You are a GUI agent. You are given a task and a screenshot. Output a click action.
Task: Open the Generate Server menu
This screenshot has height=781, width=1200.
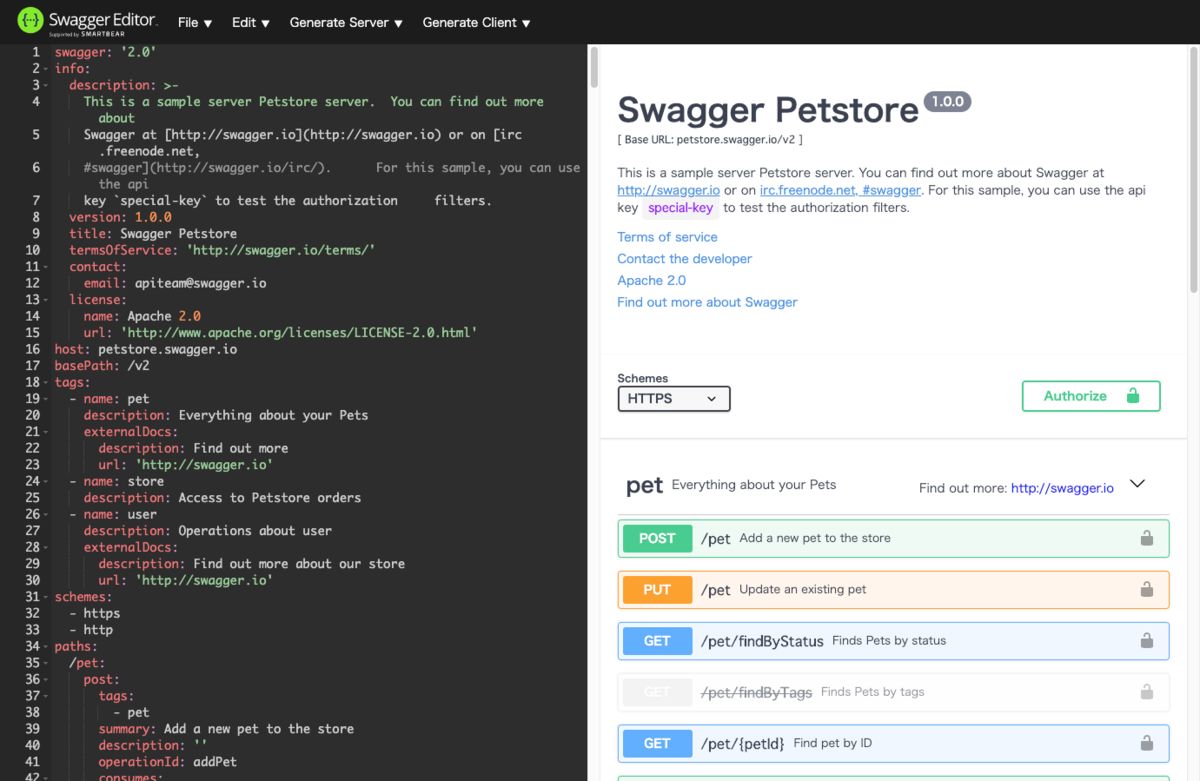pos(346,22)
